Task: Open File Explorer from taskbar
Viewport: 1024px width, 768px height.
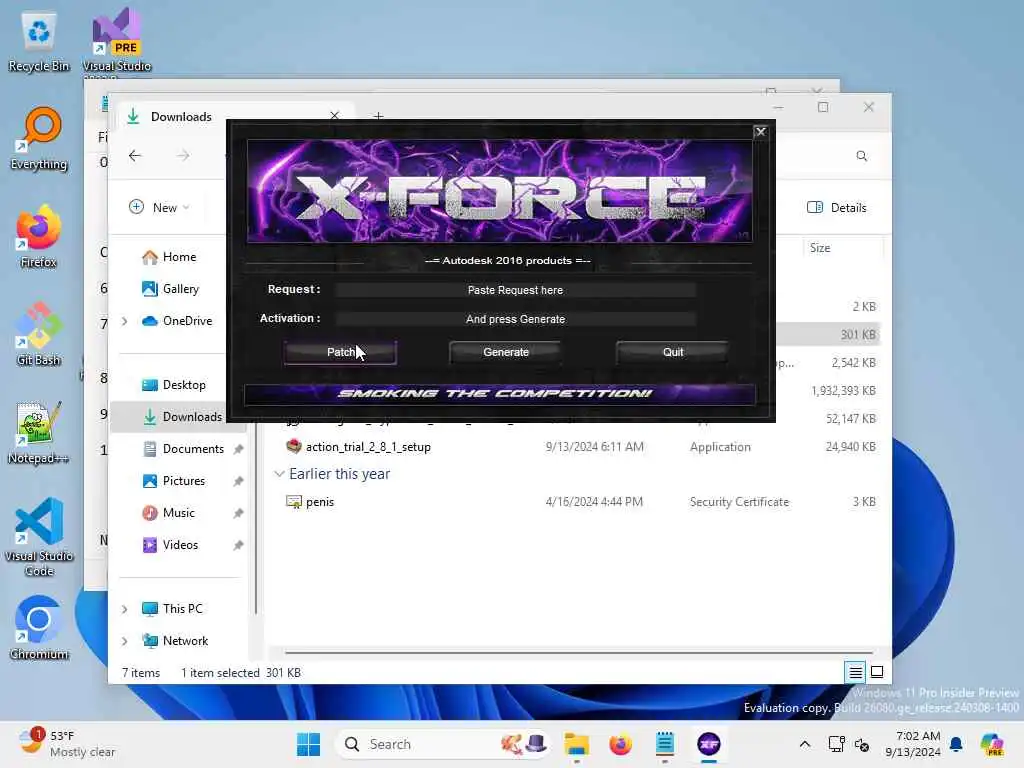Action: point(577,744)
